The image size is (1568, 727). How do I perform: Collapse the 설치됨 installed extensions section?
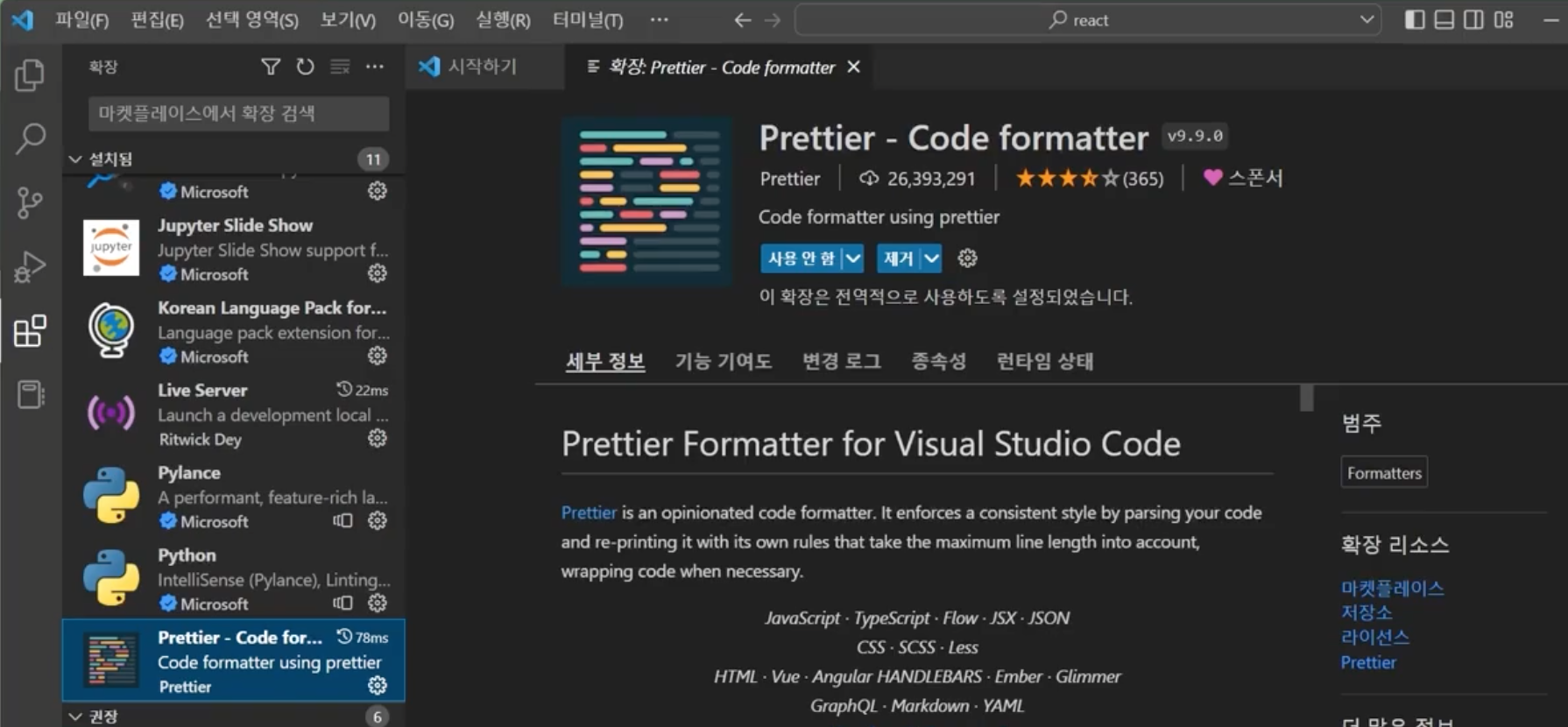75,159
